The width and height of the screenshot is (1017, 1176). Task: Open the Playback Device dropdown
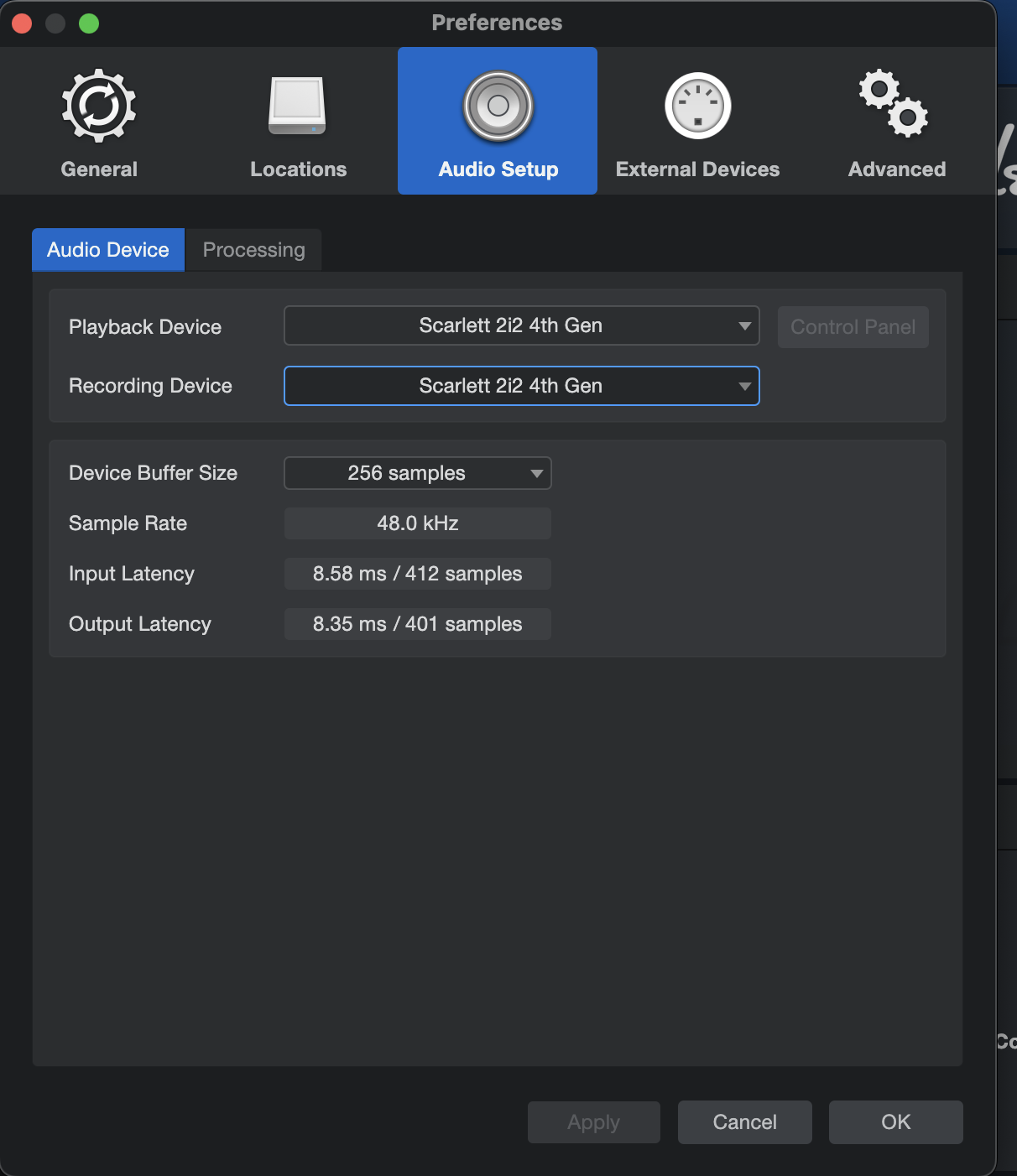pyautogui.click(x=522, y=325)
